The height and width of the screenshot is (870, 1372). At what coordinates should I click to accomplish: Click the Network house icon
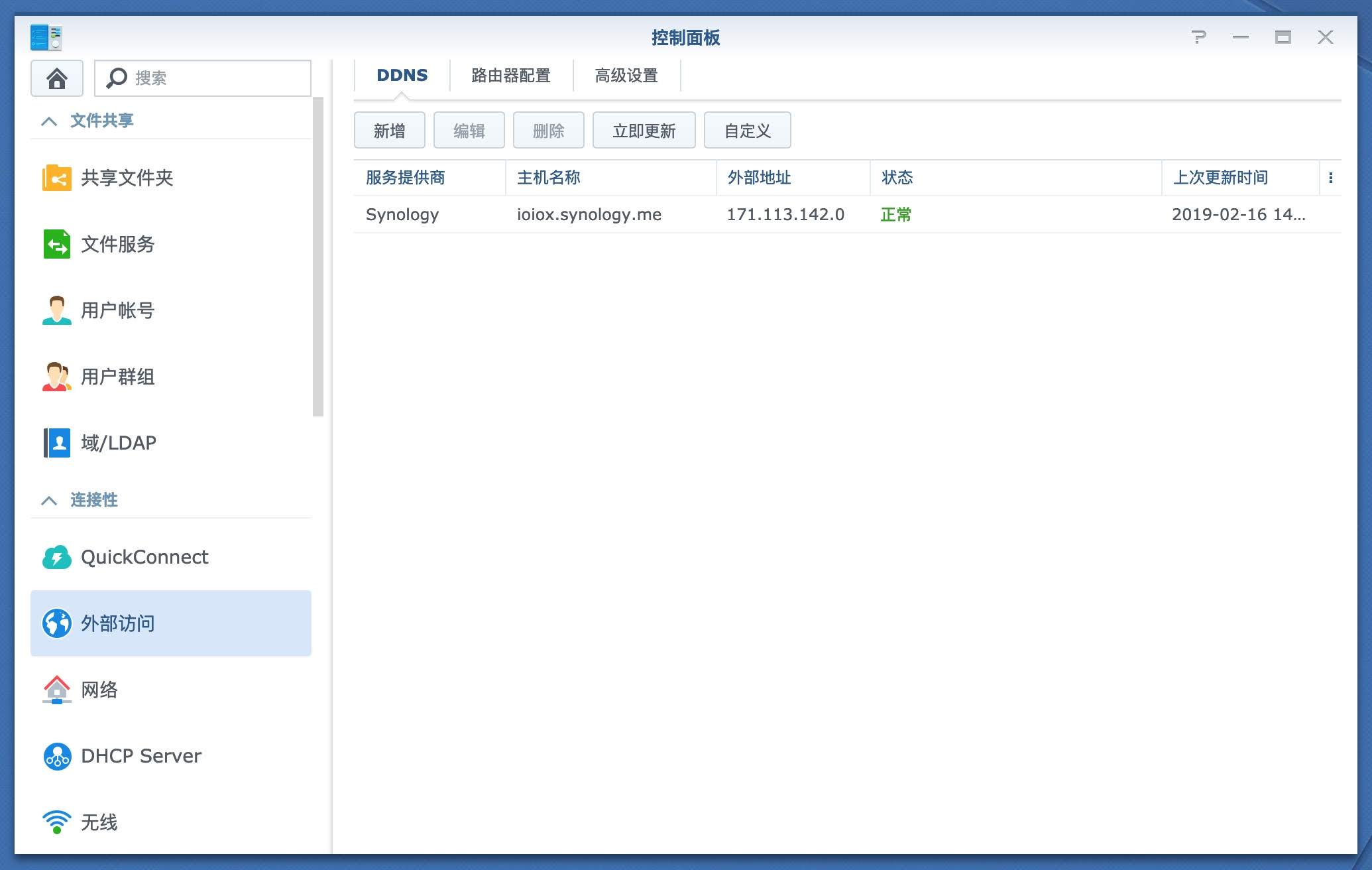[57, 690]
